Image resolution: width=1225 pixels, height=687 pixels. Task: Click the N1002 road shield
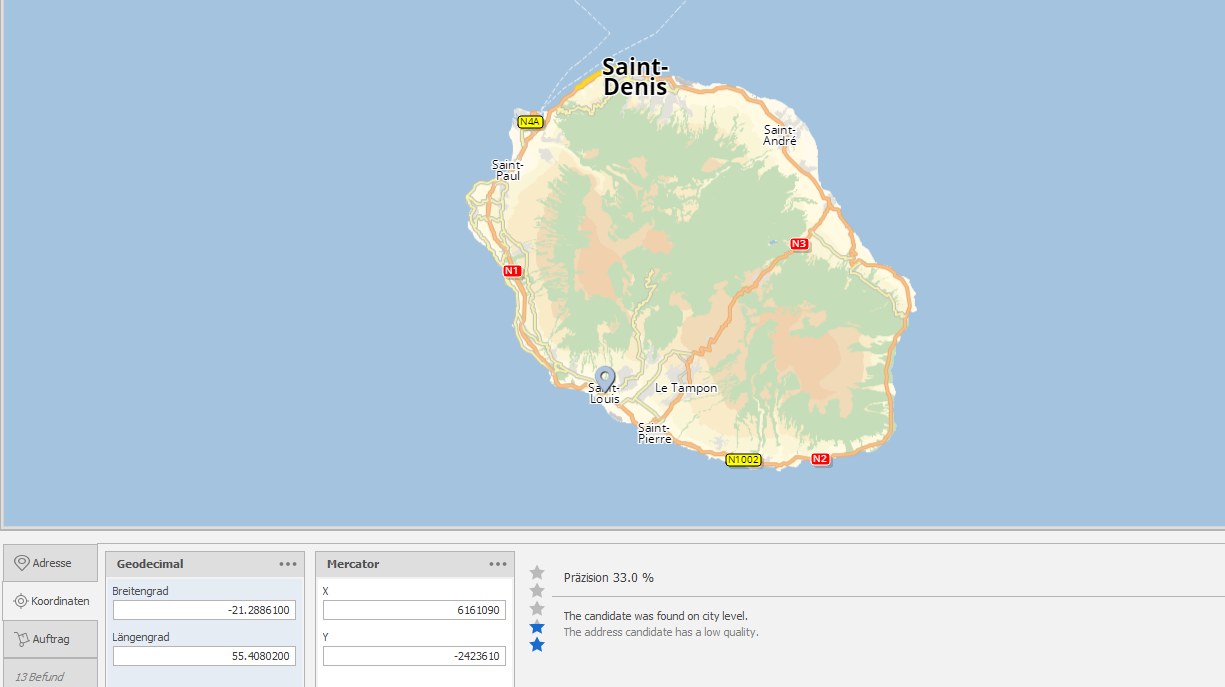(743, 460)
